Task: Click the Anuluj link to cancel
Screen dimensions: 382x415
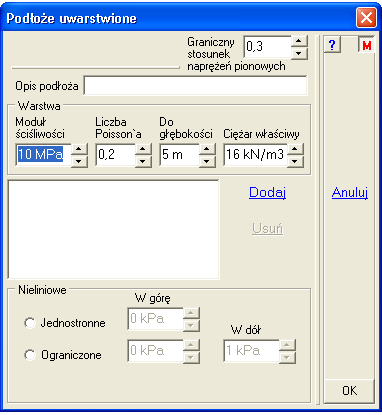Action: click(350, 193)
